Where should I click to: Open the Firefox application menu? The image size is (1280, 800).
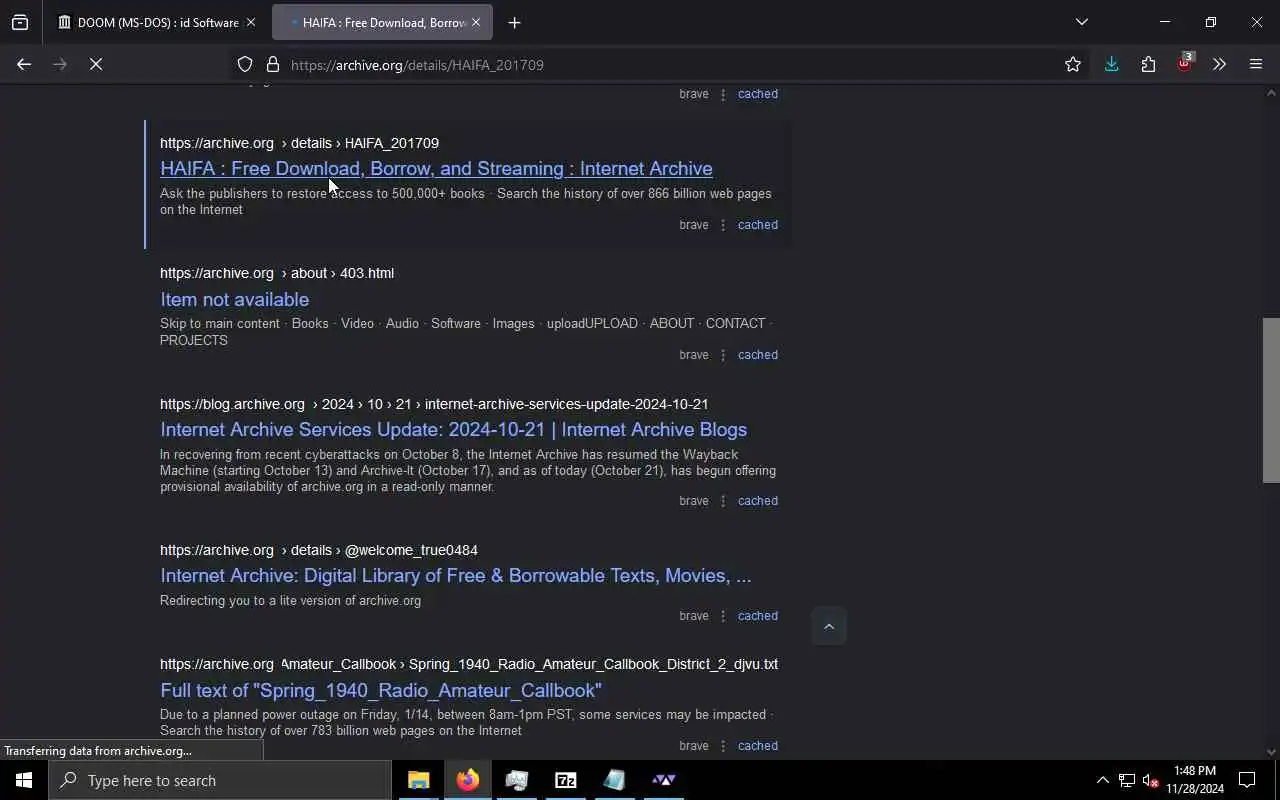tap(1256, 64)
